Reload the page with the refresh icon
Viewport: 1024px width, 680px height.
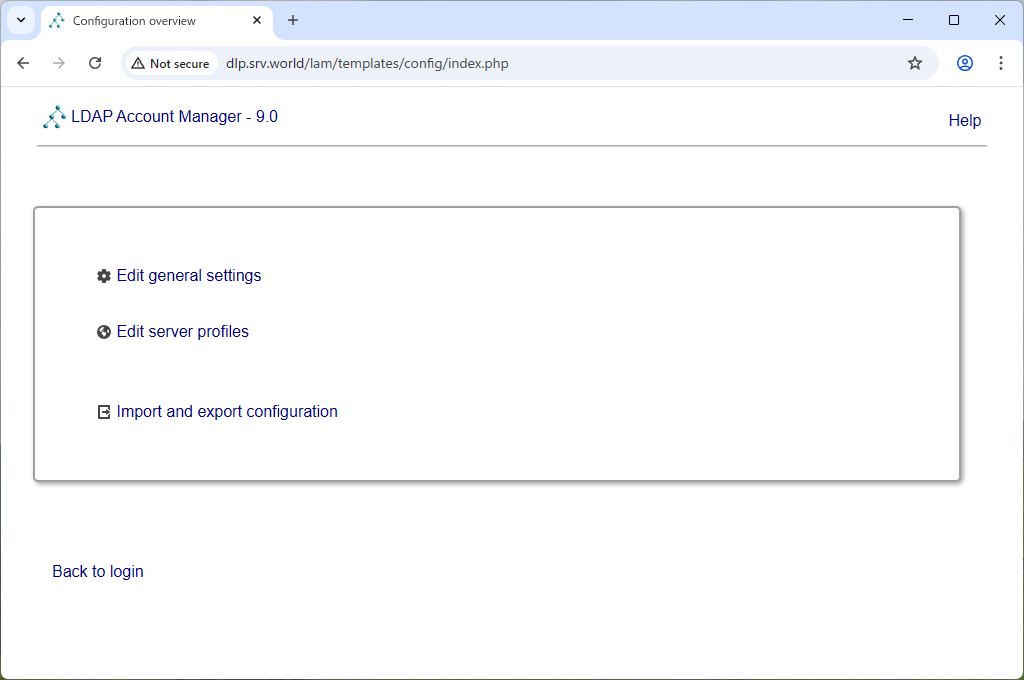[95, 63]
